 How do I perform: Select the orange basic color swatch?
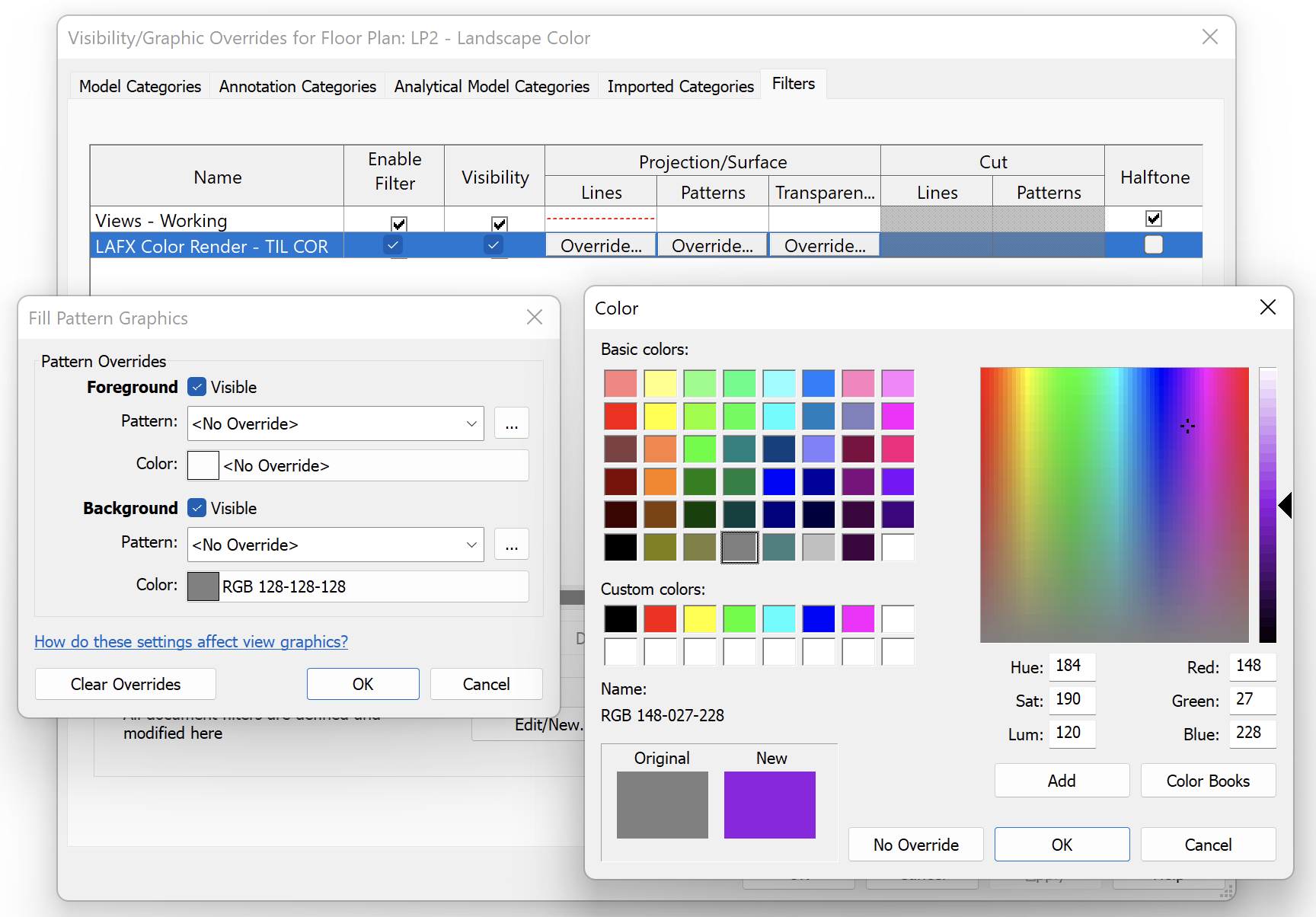point(660,481)
